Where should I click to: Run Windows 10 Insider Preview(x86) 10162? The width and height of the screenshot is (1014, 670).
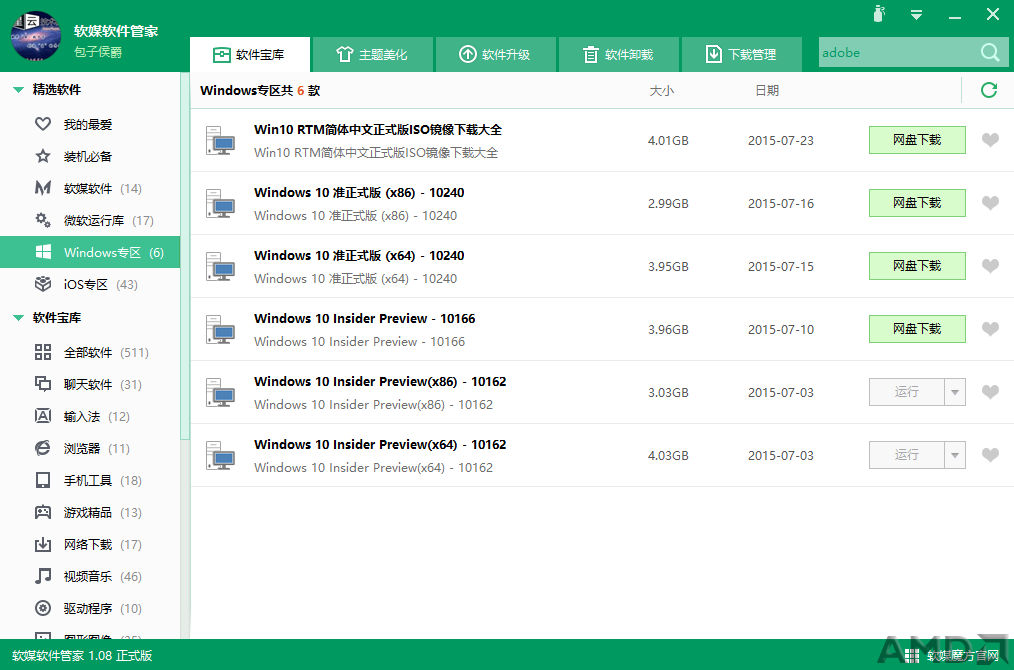pos(907,392)
